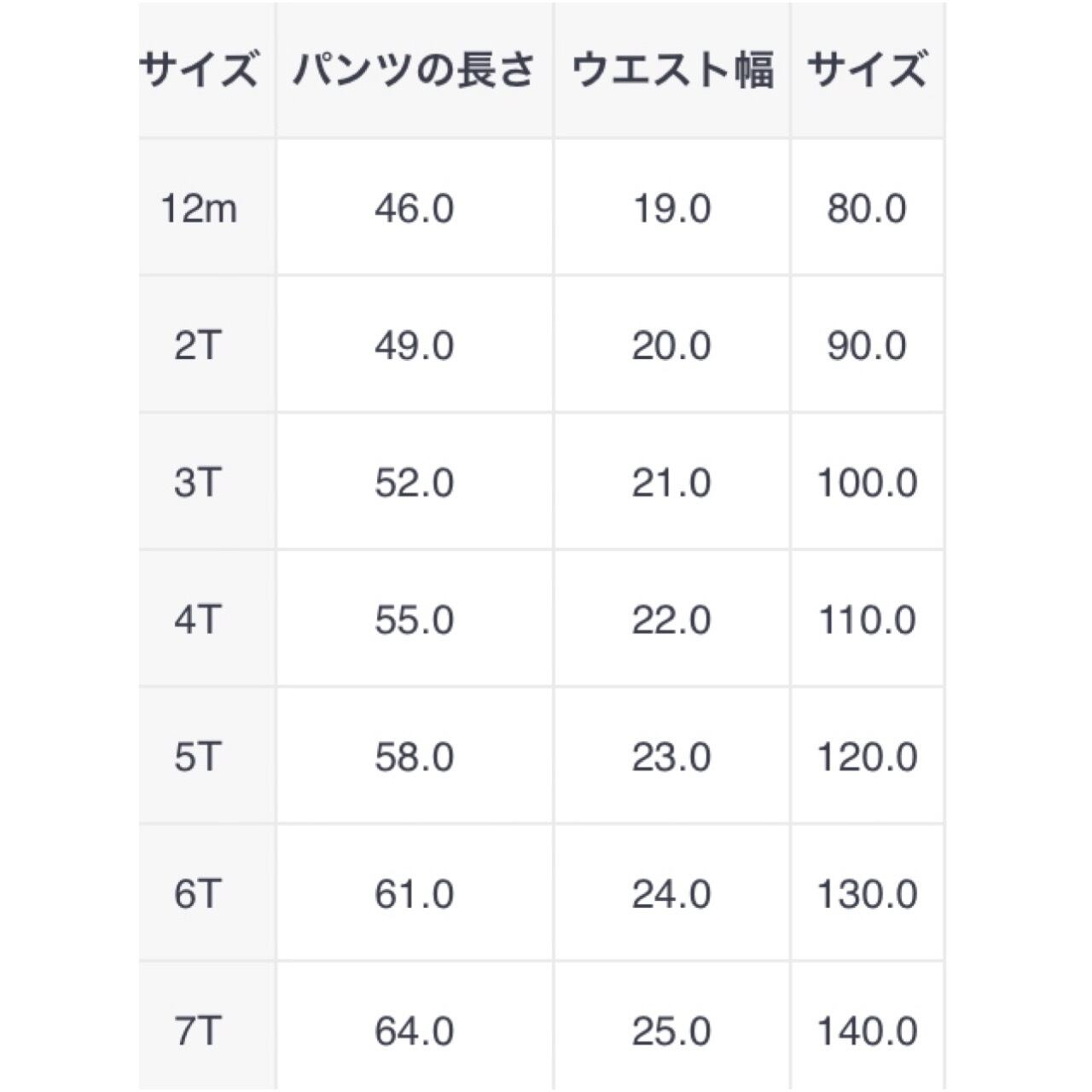Click the 19.0 waist width cell
1092x1092 pixels.
pos(672,208)
